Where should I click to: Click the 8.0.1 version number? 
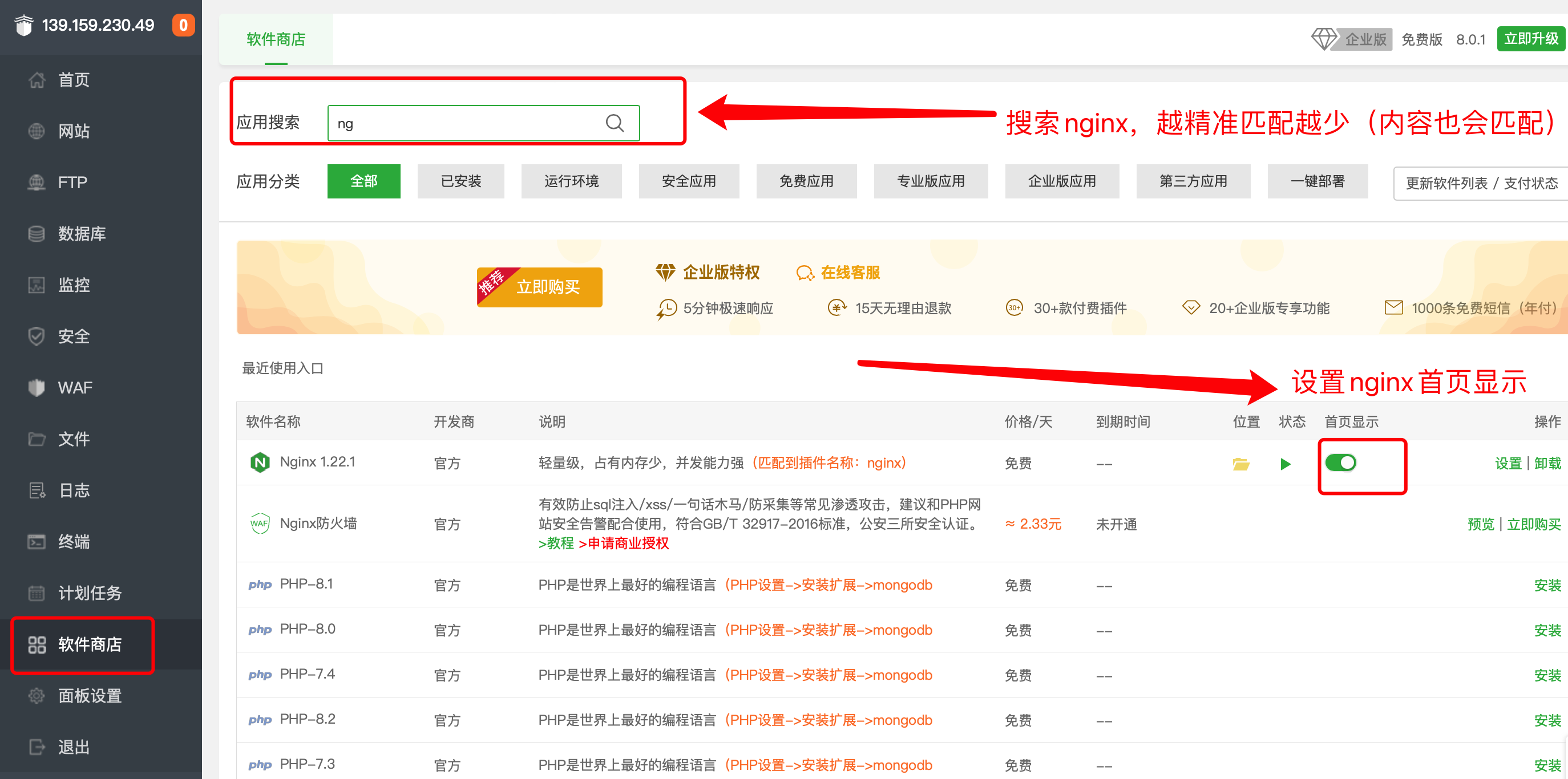point(1470,39)
